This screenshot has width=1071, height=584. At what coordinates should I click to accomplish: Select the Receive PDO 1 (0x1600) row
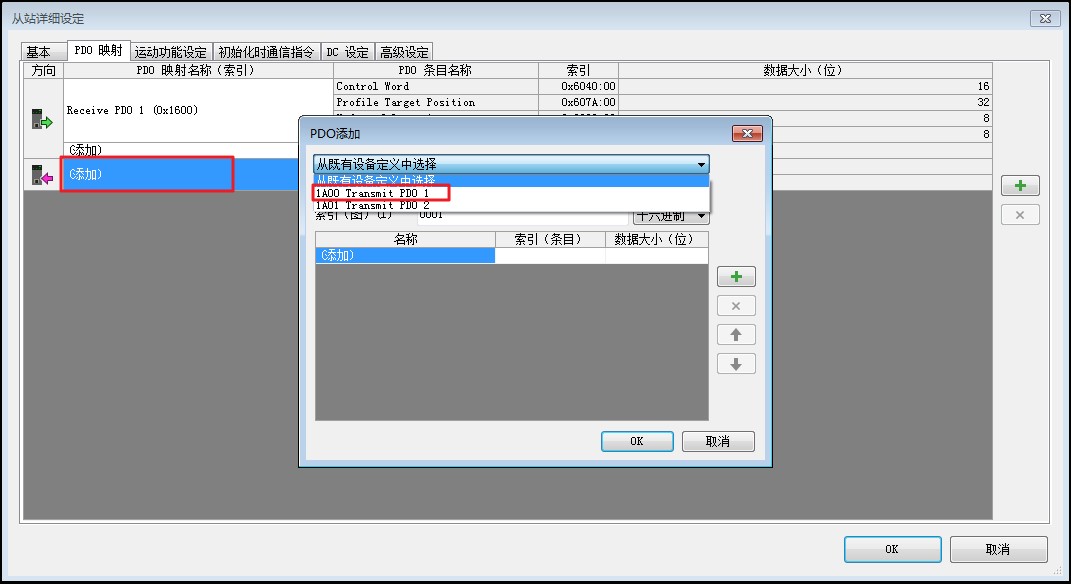(197, 110)
